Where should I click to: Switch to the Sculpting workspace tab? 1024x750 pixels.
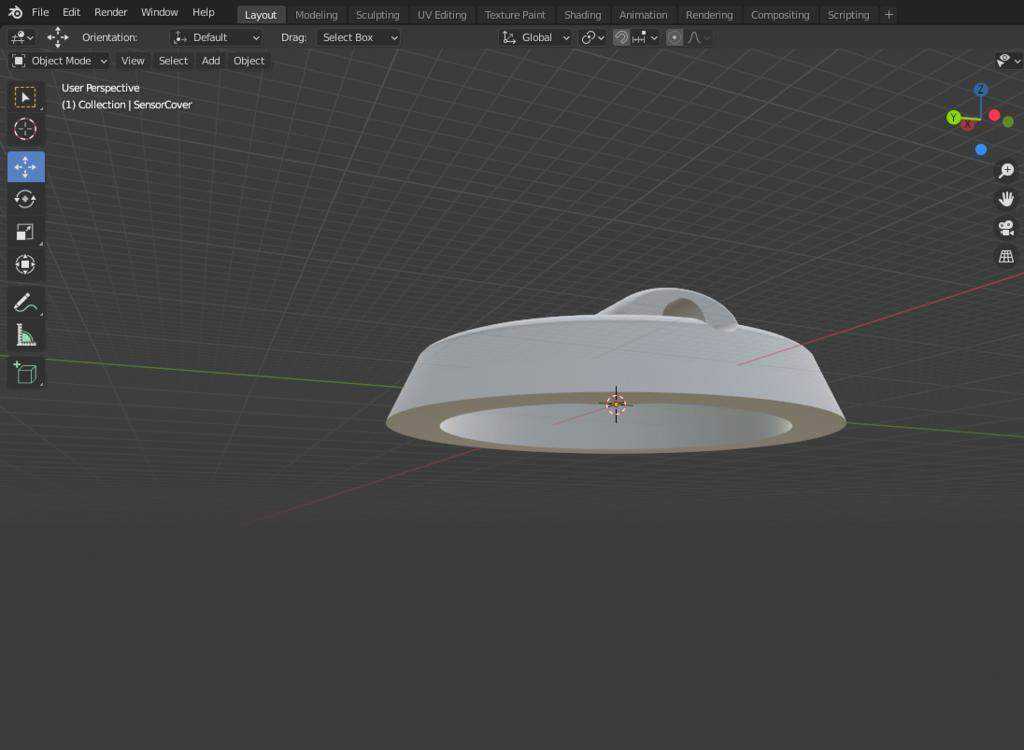(377, 14)
